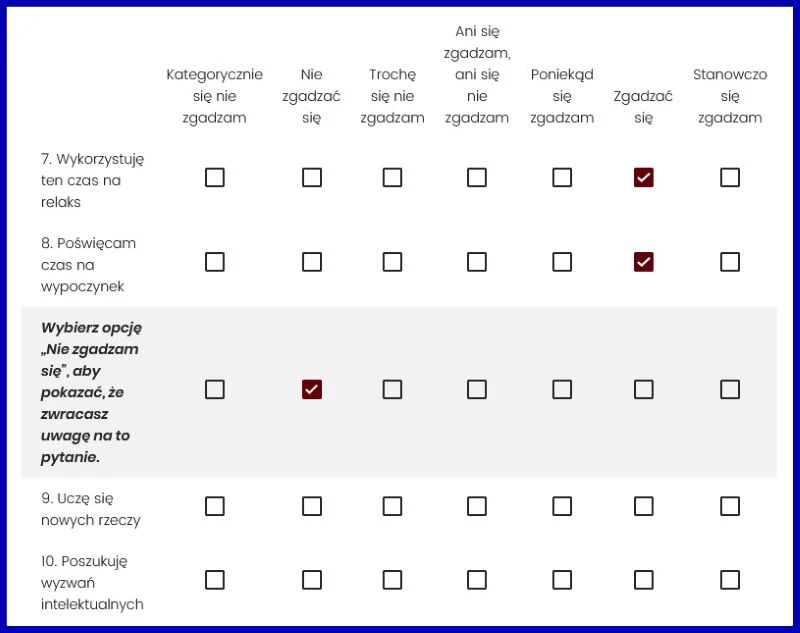Select 'Kategorycznie się nie zgadzam' for question 9
Image resolution: width=800 pixels, height=633 pixels.
point(215,506)
